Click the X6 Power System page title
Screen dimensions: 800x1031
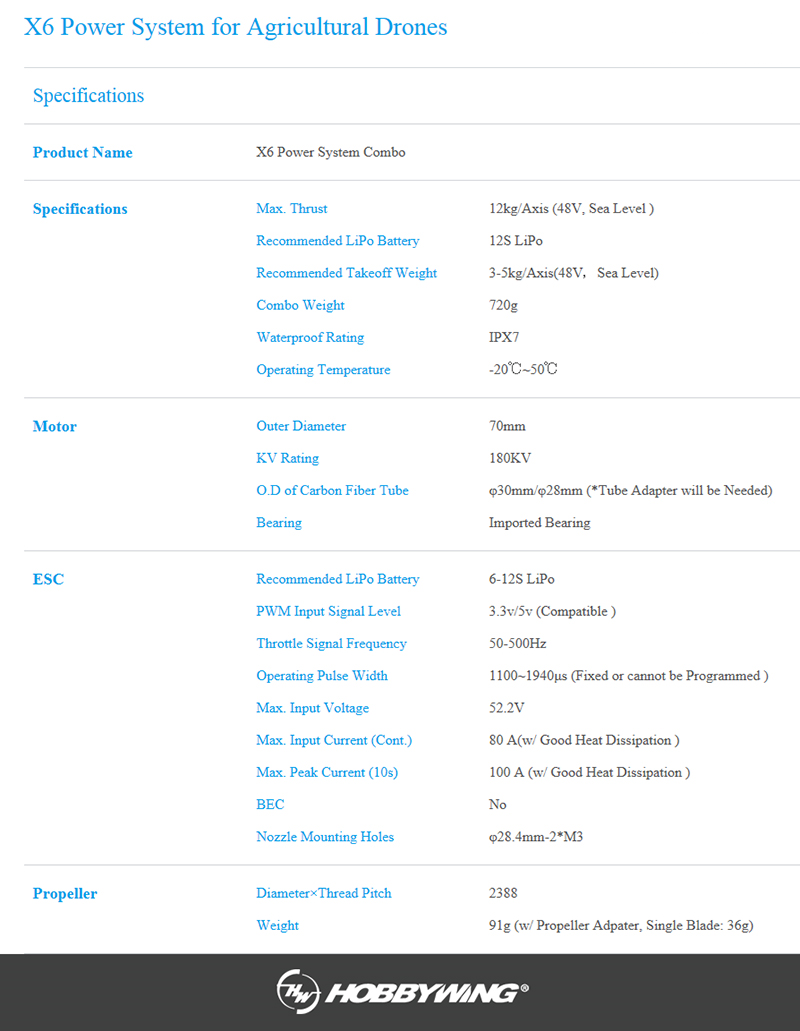click(235, 27)
